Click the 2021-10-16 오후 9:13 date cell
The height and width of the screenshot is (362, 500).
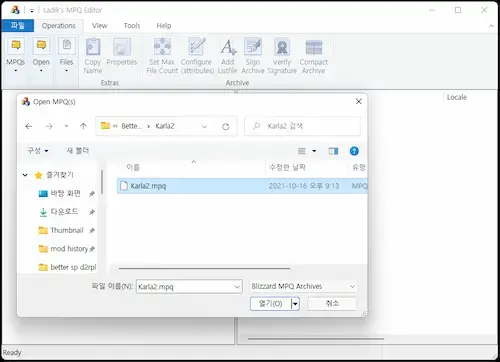tap(304, 186)
